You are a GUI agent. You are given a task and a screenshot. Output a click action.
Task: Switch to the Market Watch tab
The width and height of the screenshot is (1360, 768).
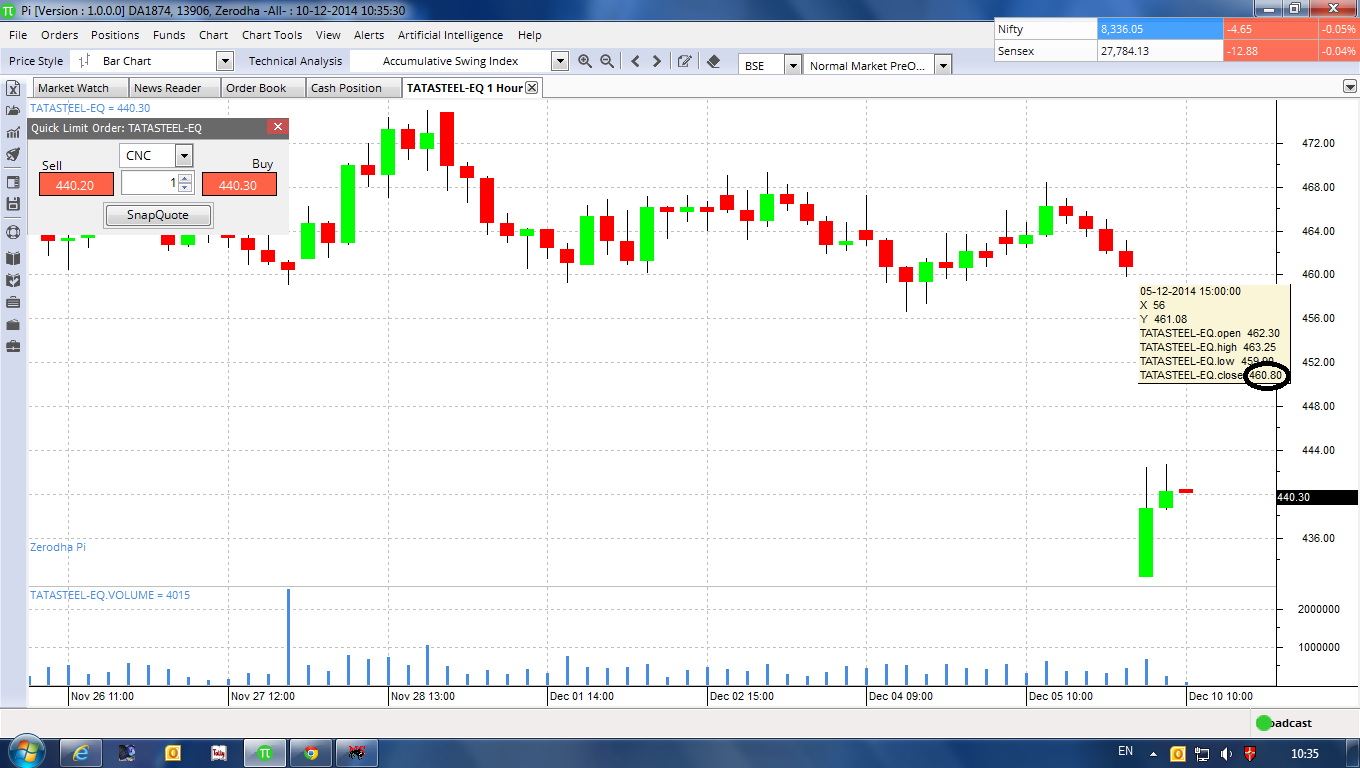(79, 88)
